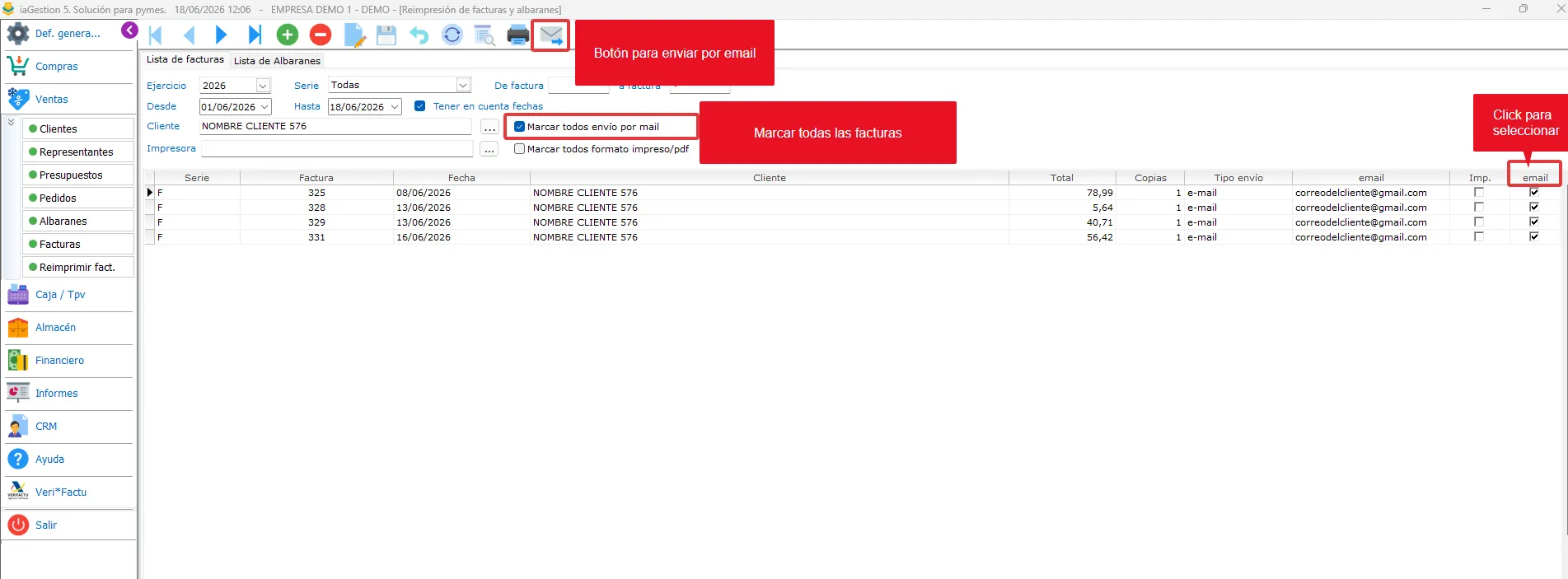Image resolution: width=1568 pixels, height=579 pixels.
Task: Toggle Imp. checkbox for invoice 328
Action: point(1479,207)
